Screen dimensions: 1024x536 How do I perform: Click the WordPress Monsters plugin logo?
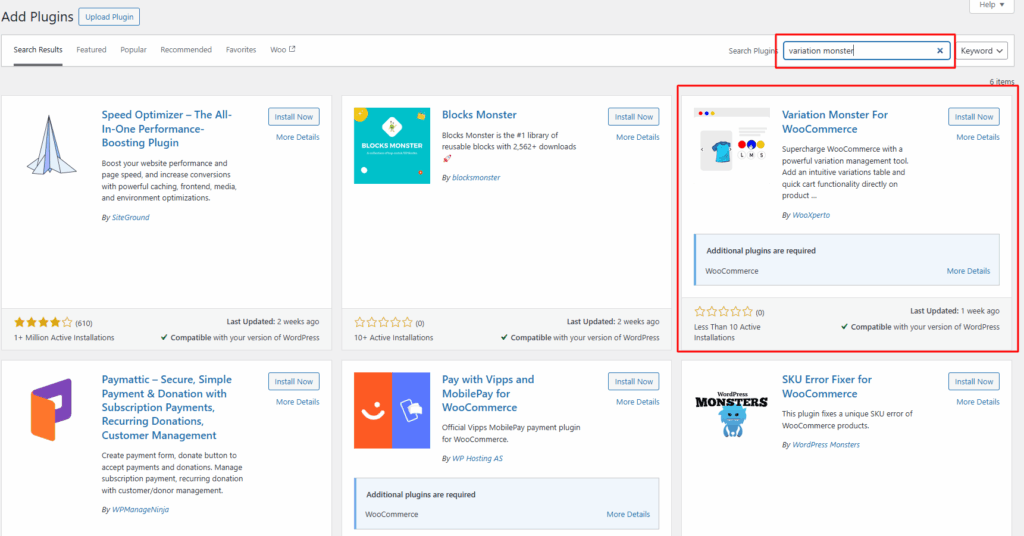(731, 414)
